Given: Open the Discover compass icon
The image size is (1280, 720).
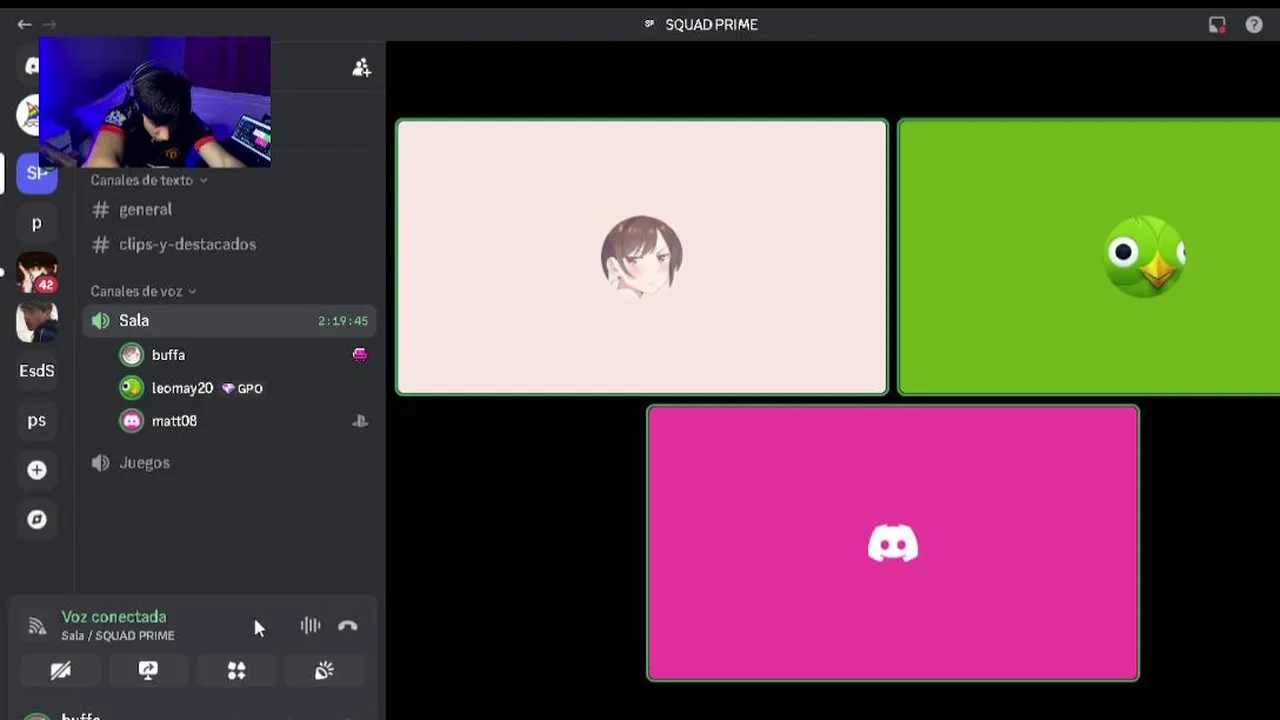Looking at the screenshot, I should click(37, 519).
